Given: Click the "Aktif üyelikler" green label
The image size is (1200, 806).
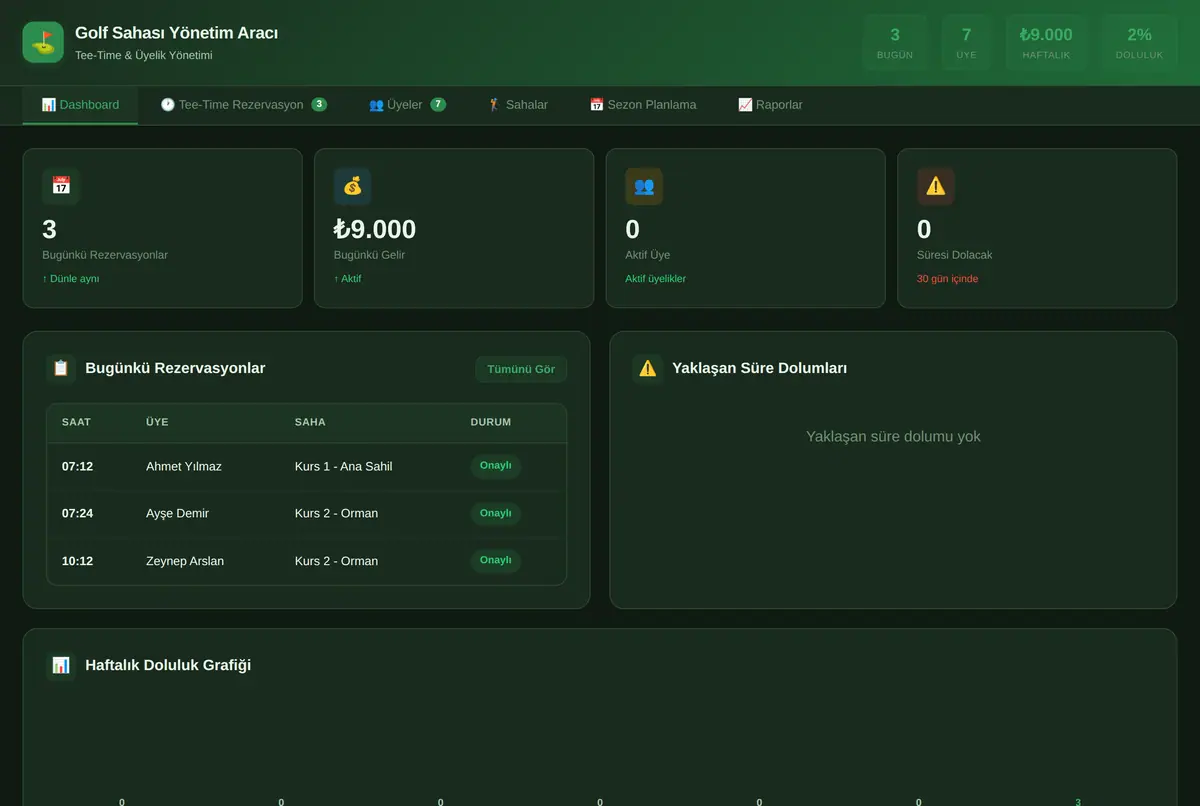Looking at the screenshot, I should (655, 279).
